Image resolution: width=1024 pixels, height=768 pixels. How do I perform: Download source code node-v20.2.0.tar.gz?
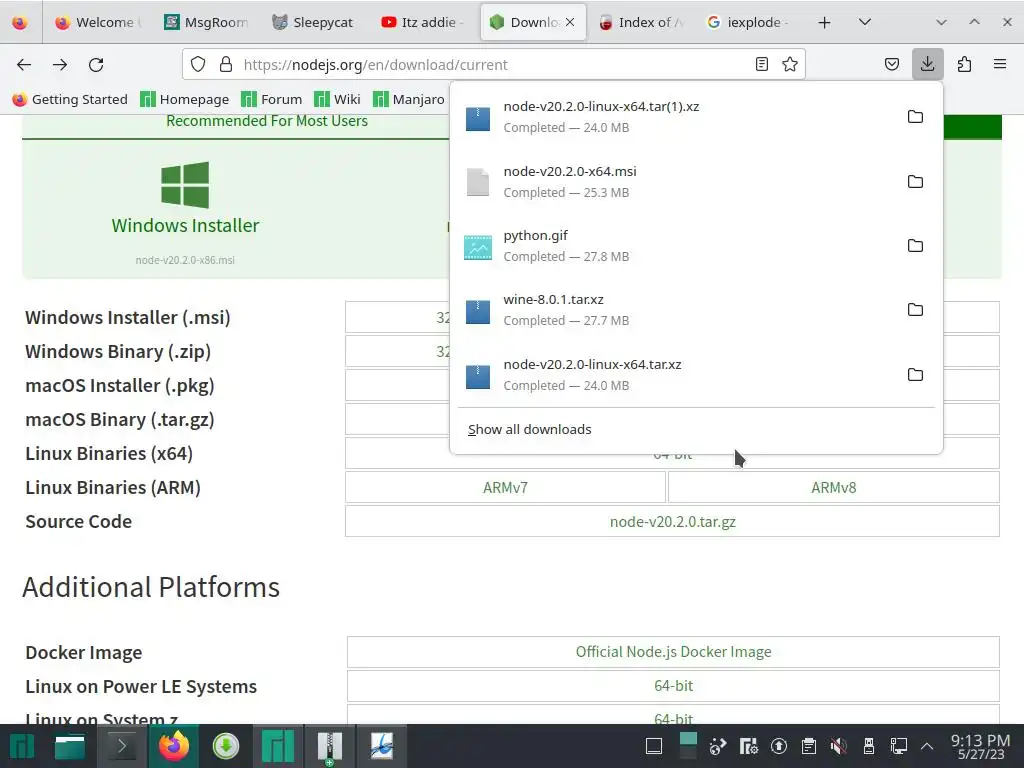[x=673, y=522]
